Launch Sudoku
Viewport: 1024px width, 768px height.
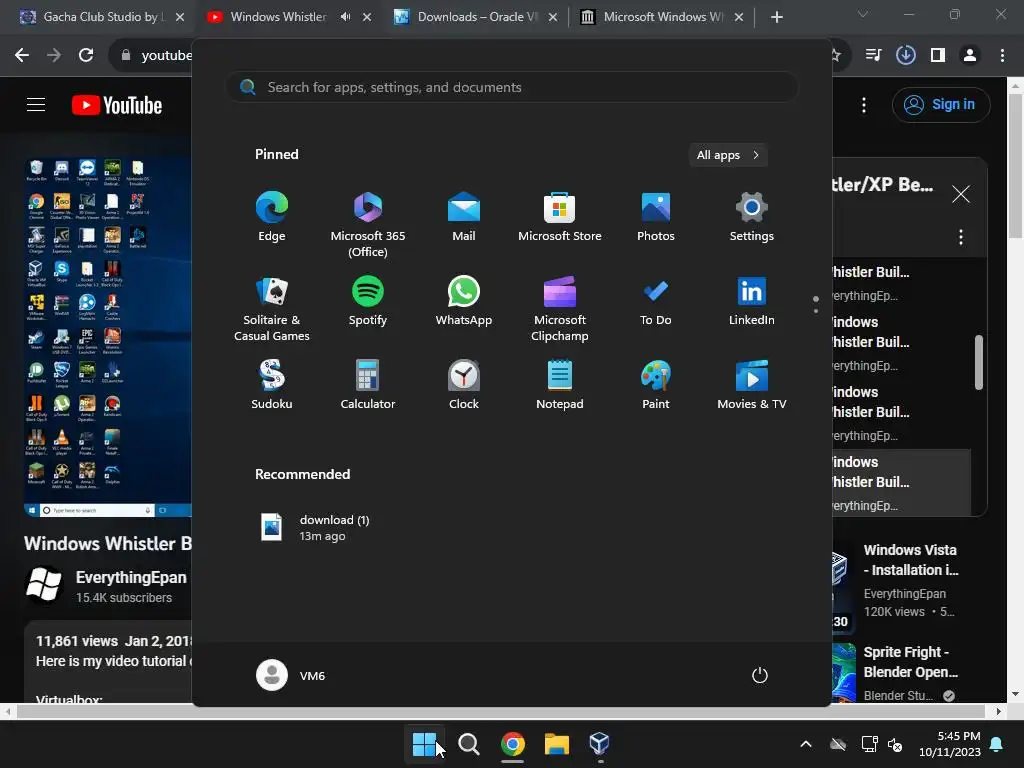(x=272, y=385)
